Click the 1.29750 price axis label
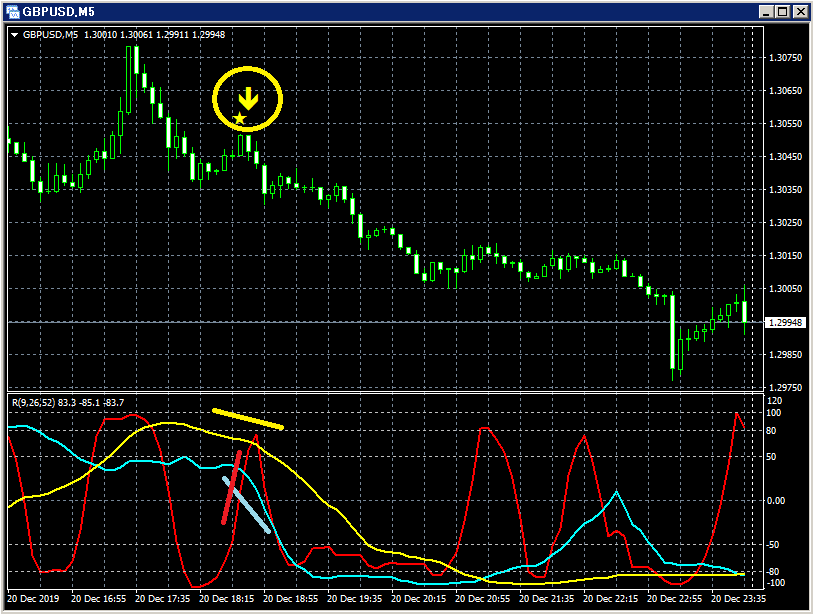 click(x=786, y=388)
